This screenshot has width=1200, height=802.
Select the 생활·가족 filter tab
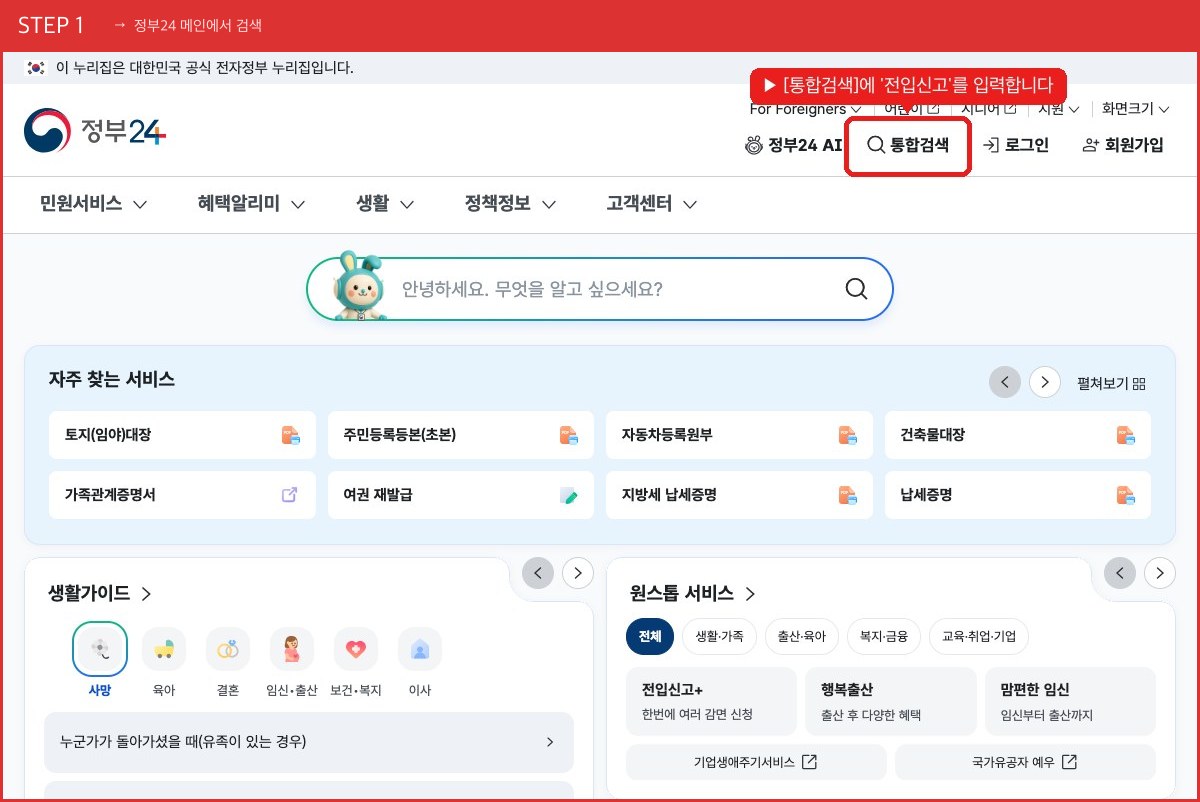click(720, 636)
